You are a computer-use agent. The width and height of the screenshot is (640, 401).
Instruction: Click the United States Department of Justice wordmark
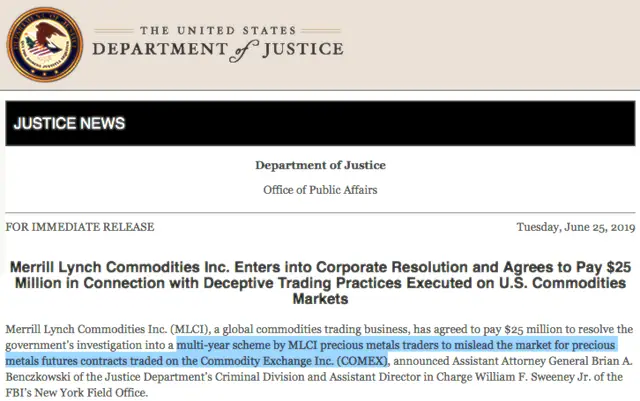click(218, 44)
